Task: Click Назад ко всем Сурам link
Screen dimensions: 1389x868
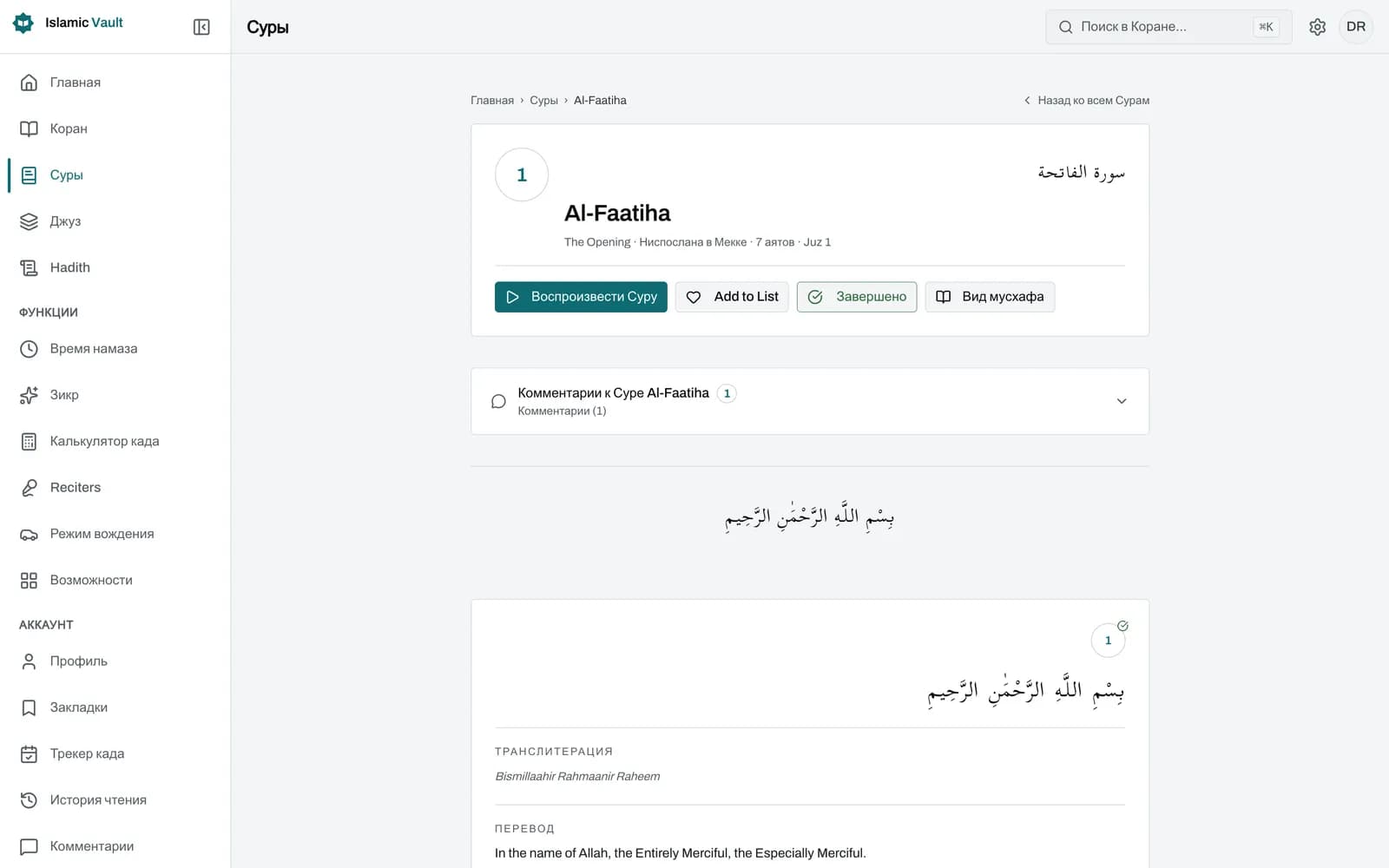Action: coord(1087,101)
